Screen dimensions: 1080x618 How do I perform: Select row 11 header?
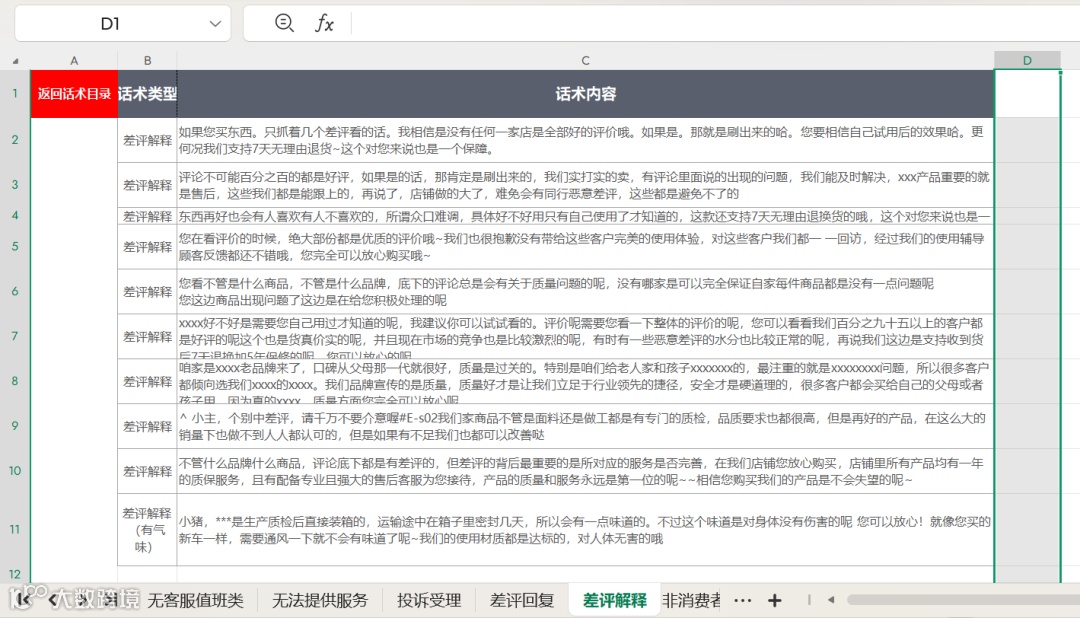[x=15, y=530]
